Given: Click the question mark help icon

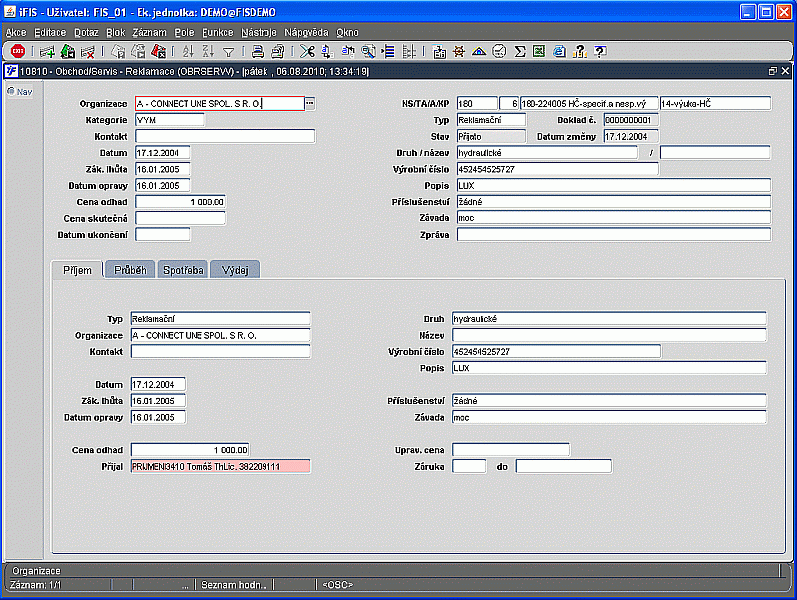Looking at the screenshot, I should pyautogui.click(x=600, y=51).
